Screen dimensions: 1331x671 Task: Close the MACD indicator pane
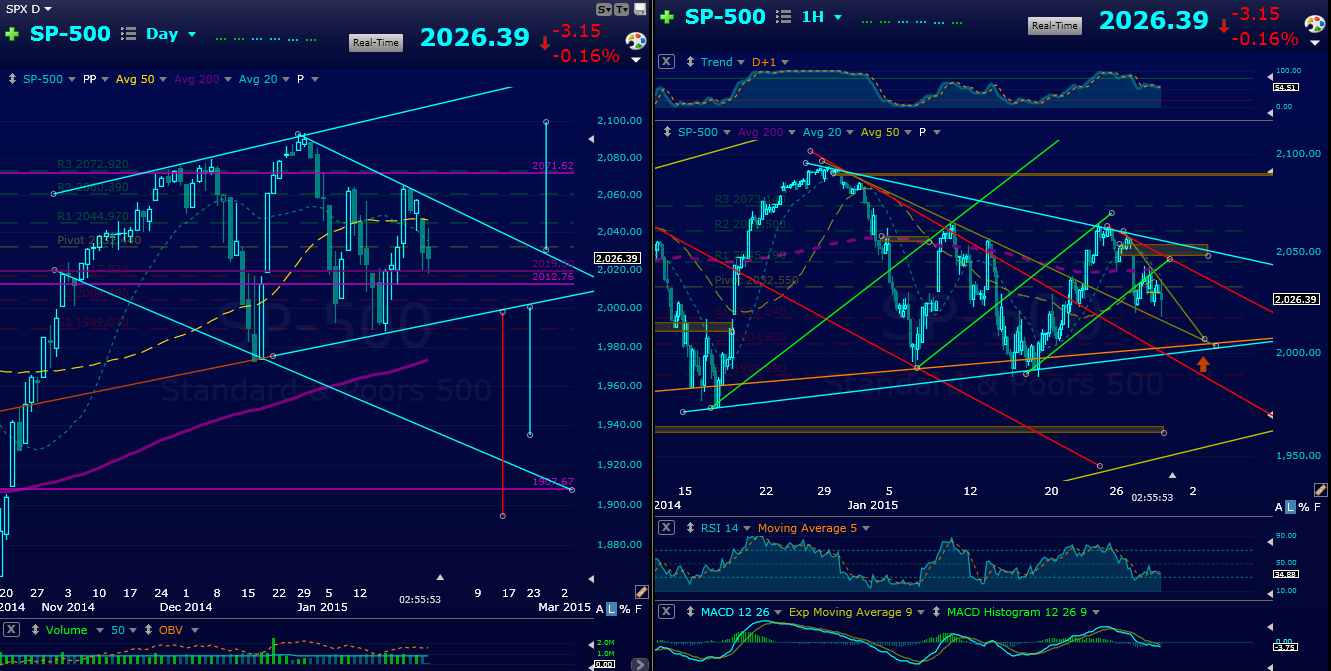click(665, 611)
